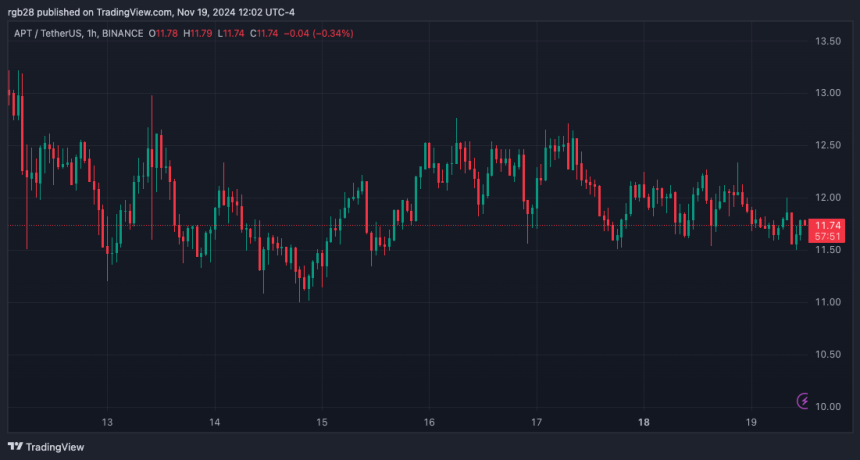Select date 19 on the time axis
Image resolution: width=860 pixels, height=460 pixels.
click(x=752, y=422)
